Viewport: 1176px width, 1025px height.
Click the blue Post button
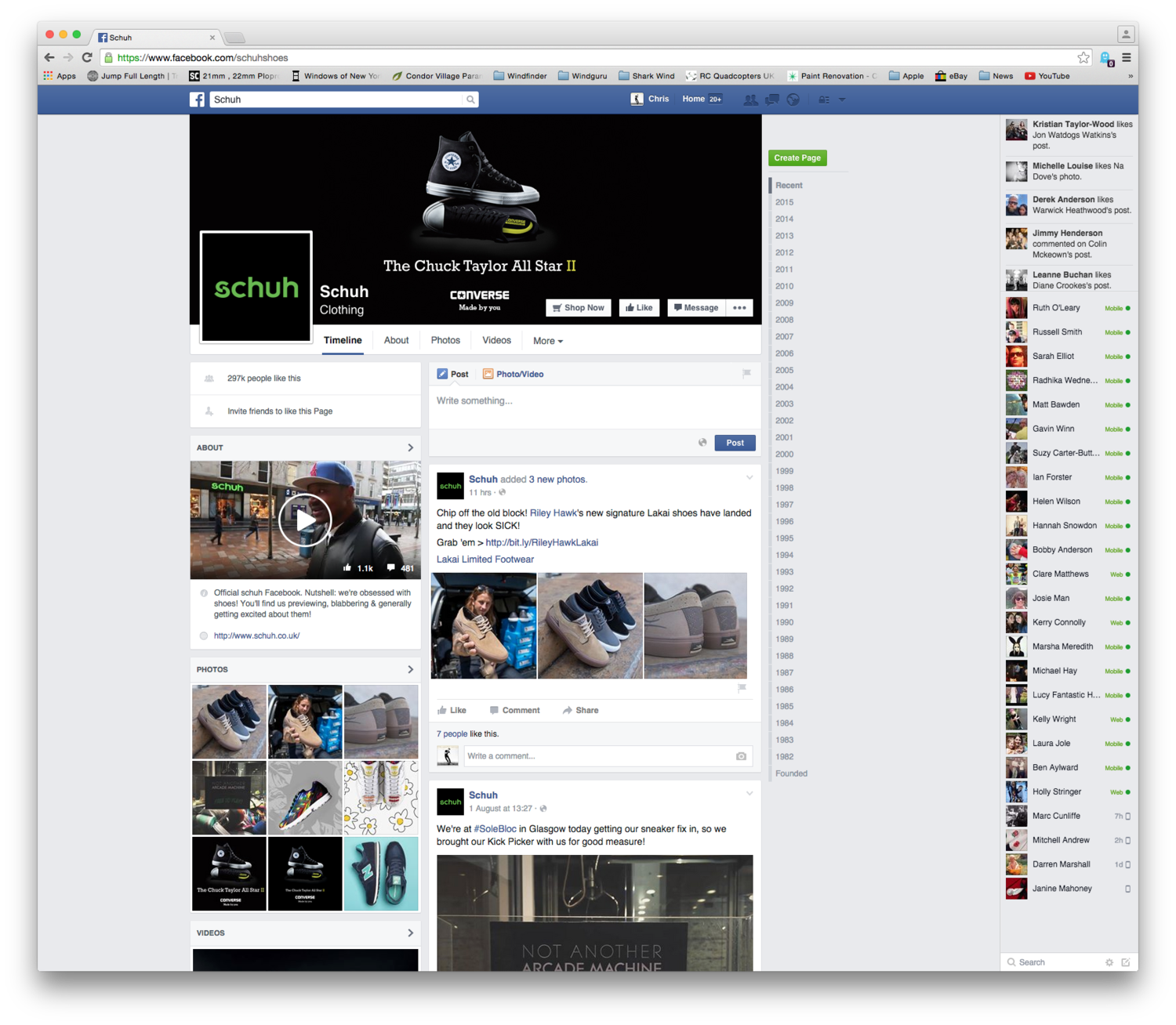(735, 443)
